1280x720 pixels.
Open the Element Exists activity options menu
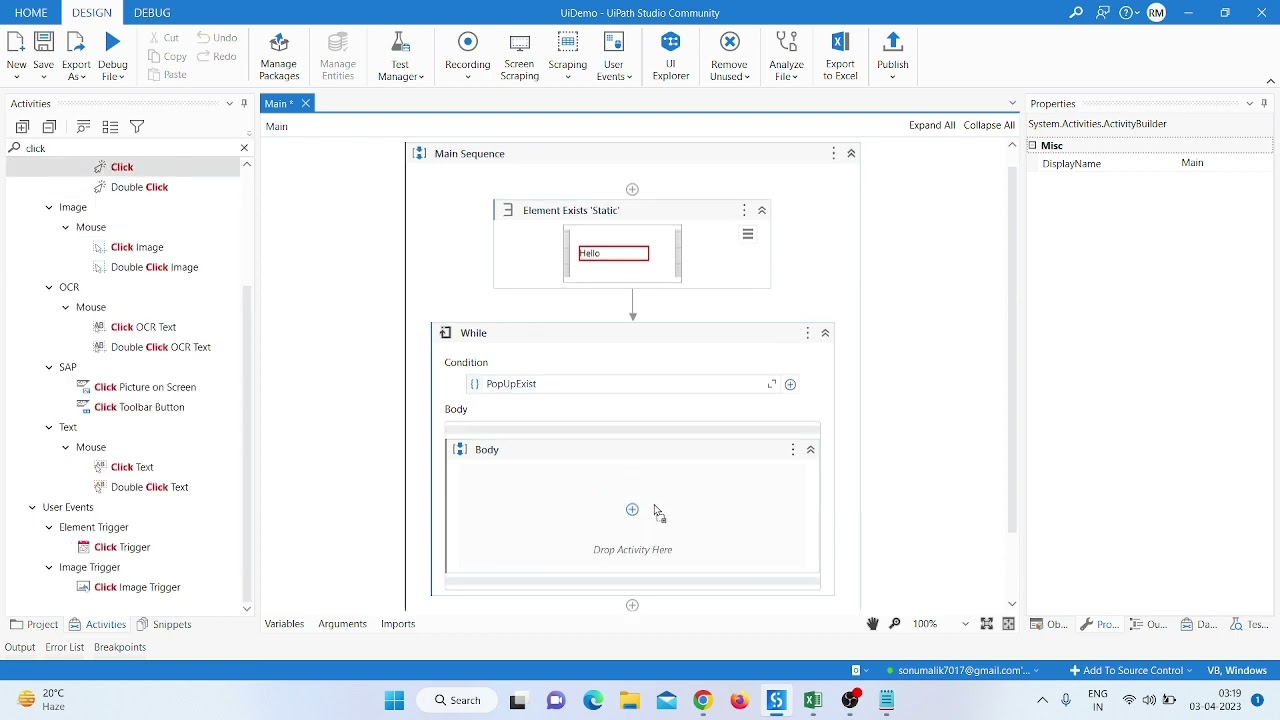pos(744,210)
